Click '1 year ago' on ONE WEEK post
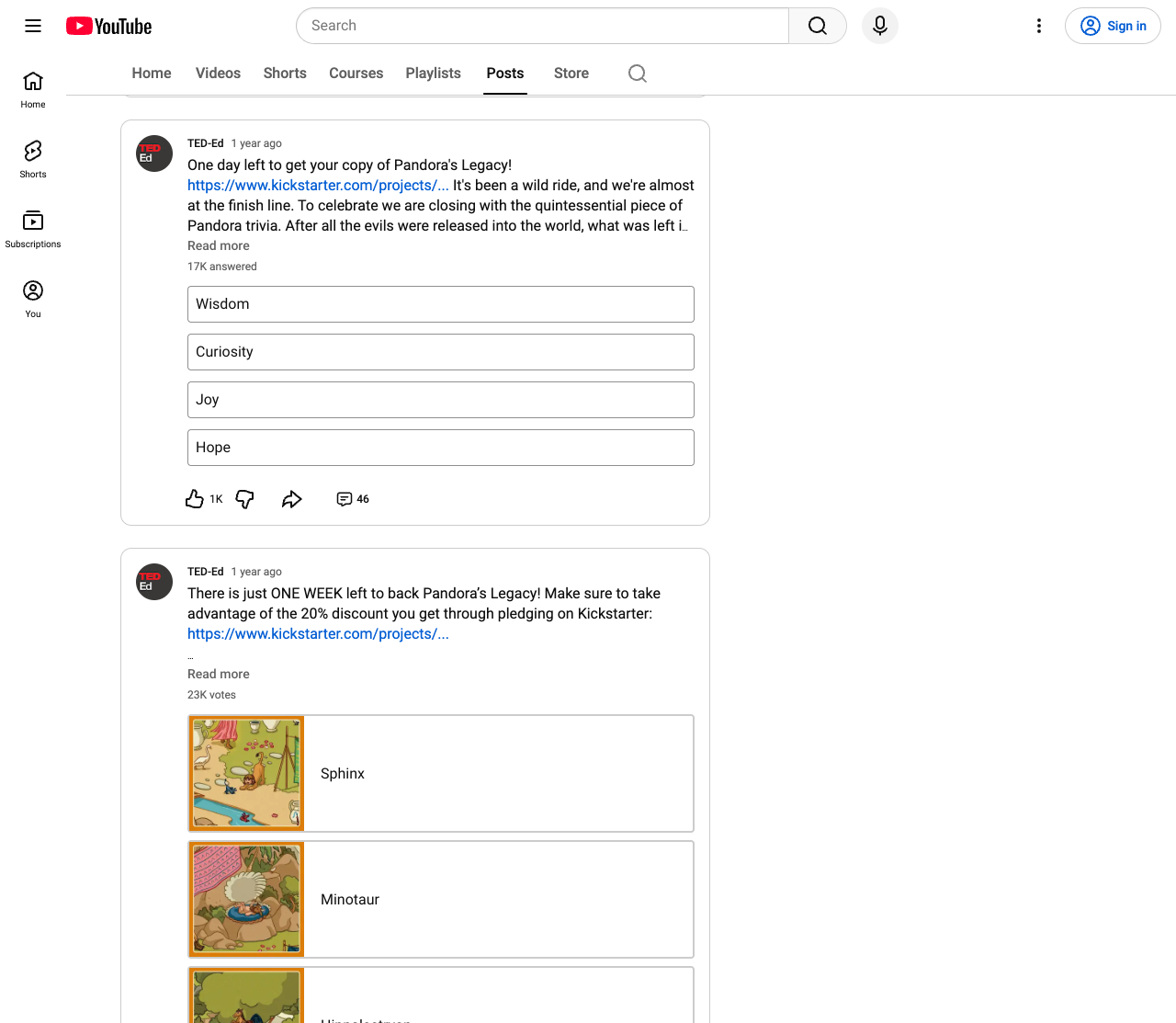Screen dimensions: 1176x1023 pyautogui.click(x=256, y=572)
